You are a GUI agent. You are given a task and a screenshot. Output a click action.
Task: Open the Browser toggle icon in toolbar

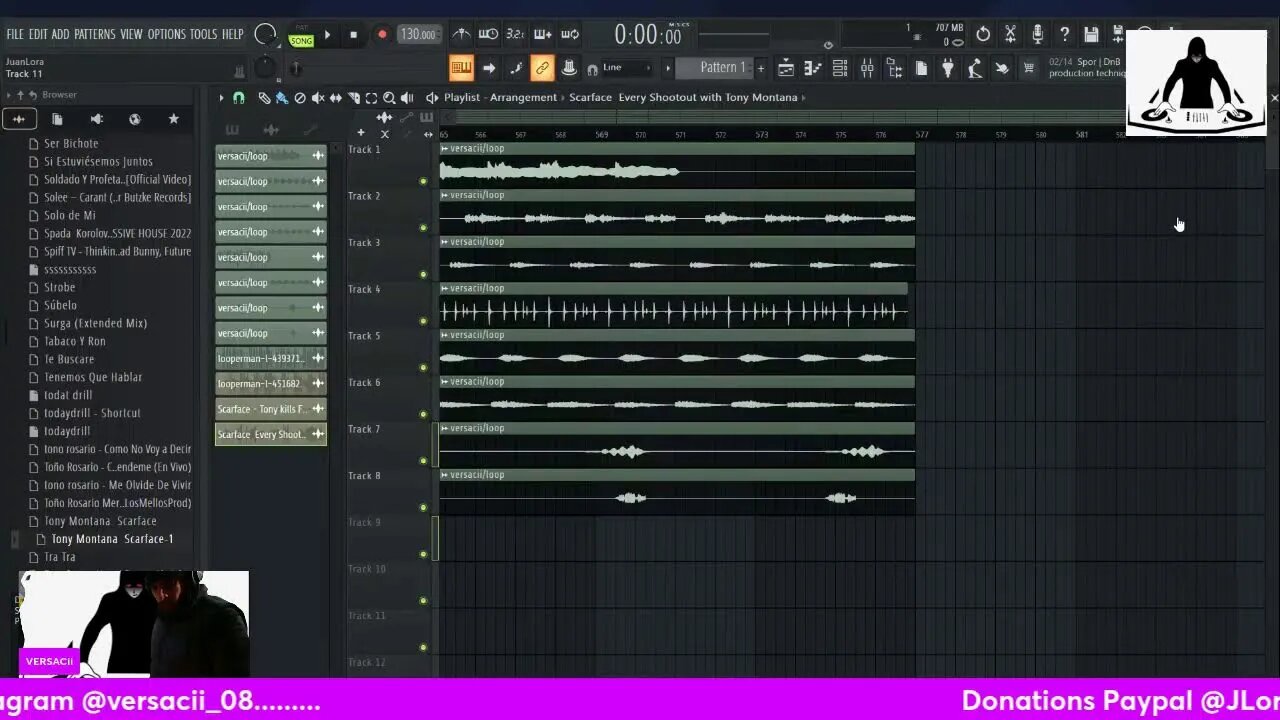(894, 68)
